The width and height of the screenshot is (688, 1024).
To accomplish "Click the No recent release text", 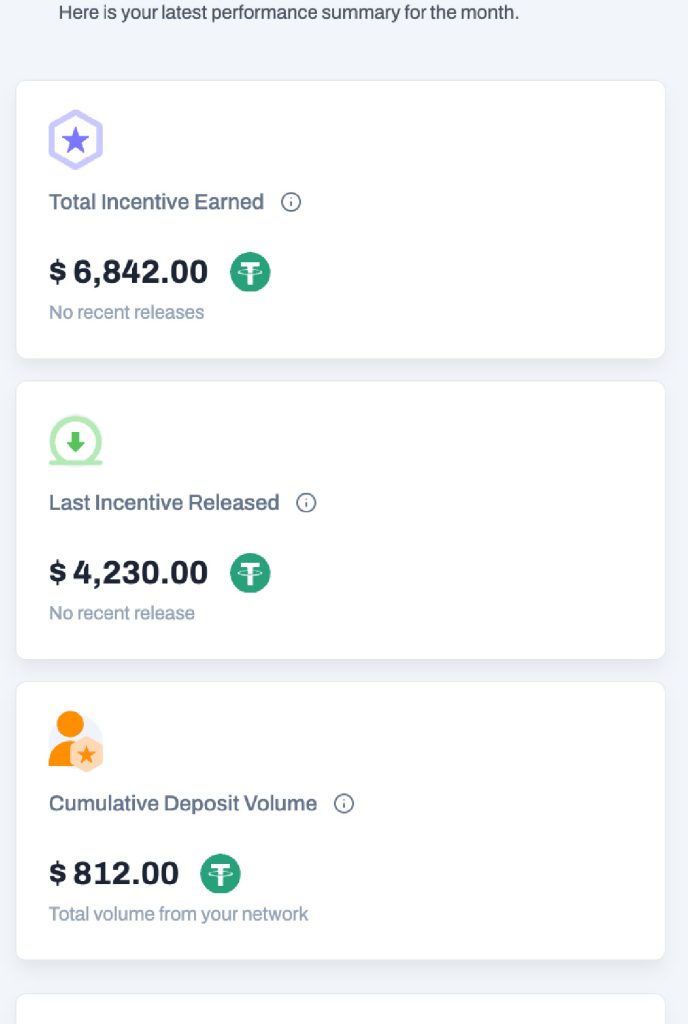I will (x=122, y=613).
